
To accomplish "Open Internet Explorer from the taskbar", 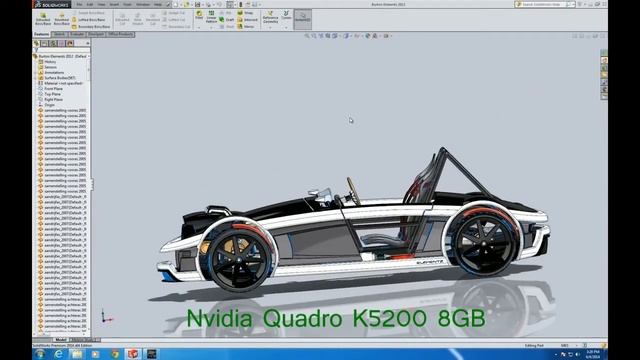I will tap(58, 354).
